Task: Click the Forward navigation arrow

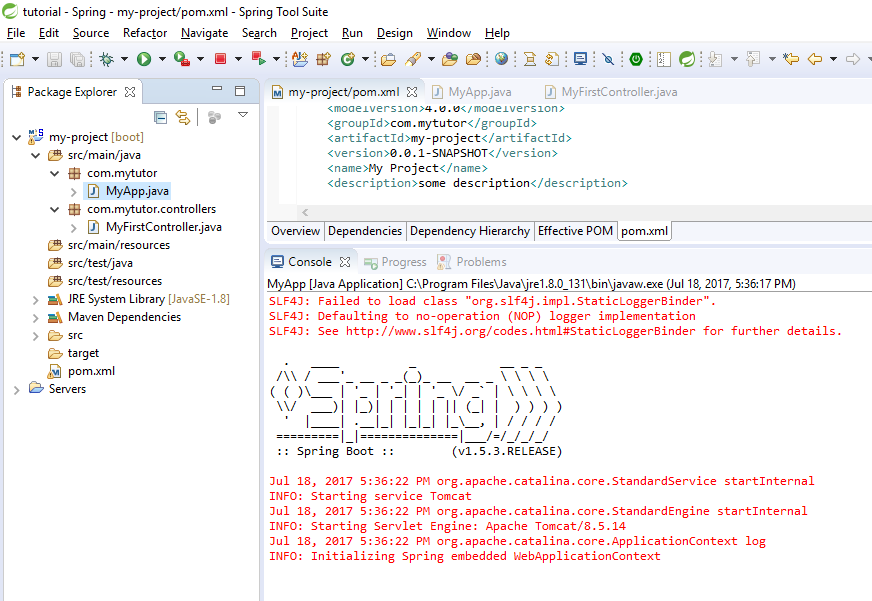Action: point(853,59)
